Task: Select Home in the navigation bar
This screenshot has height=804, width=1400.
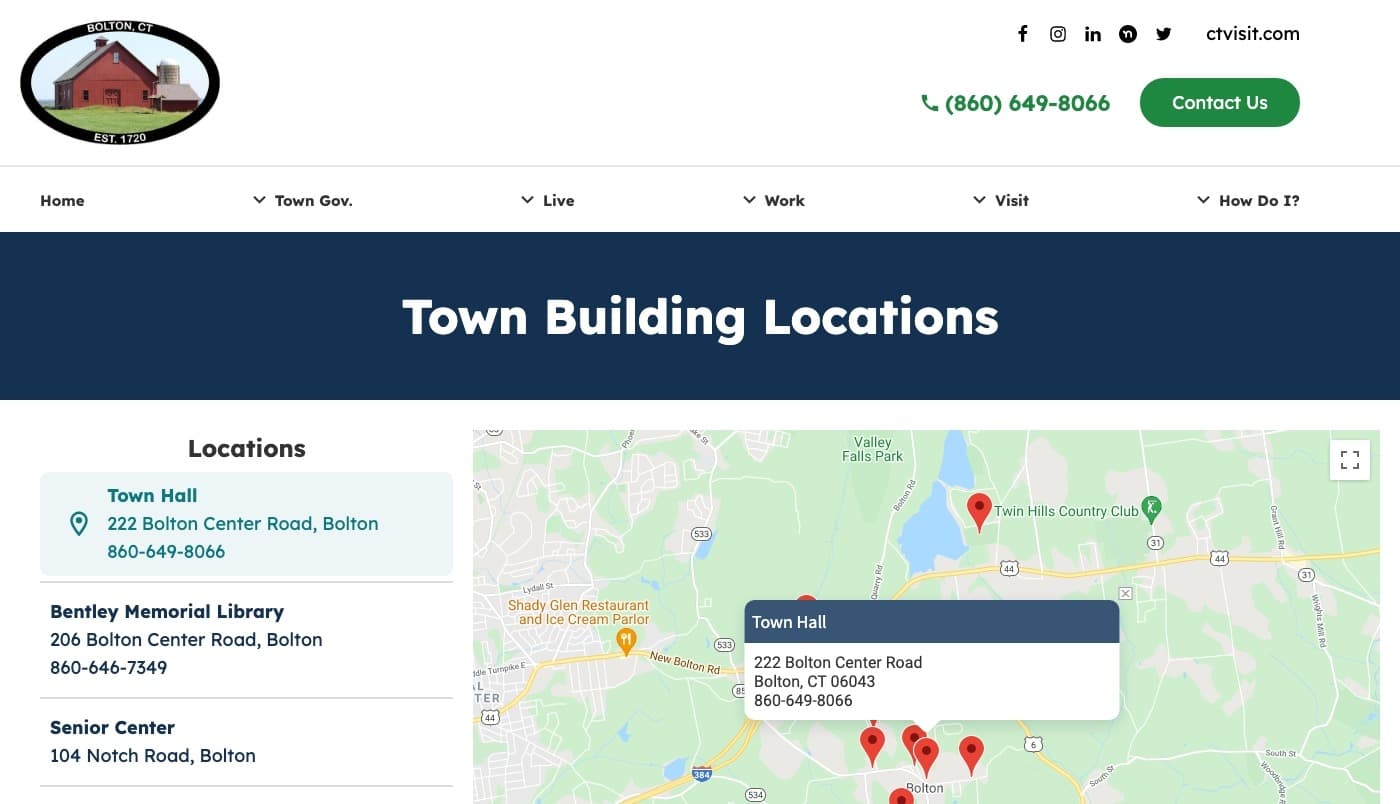Action: pyautogui.click(x=62, y=200)
